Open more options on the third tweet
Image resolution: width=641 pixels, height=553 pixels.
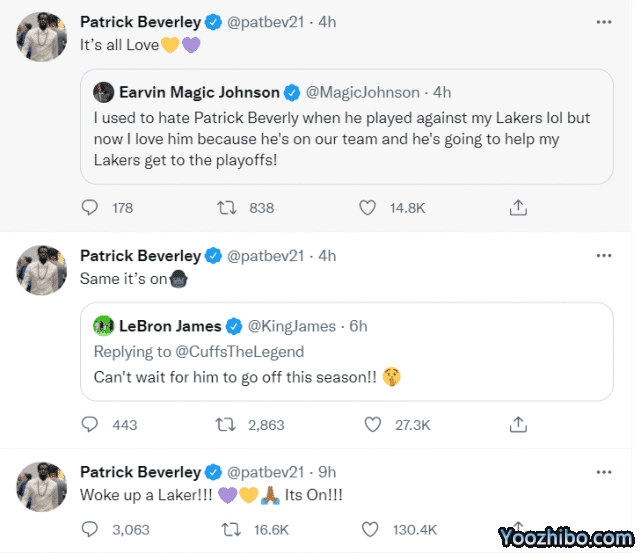tap(602, 471)
